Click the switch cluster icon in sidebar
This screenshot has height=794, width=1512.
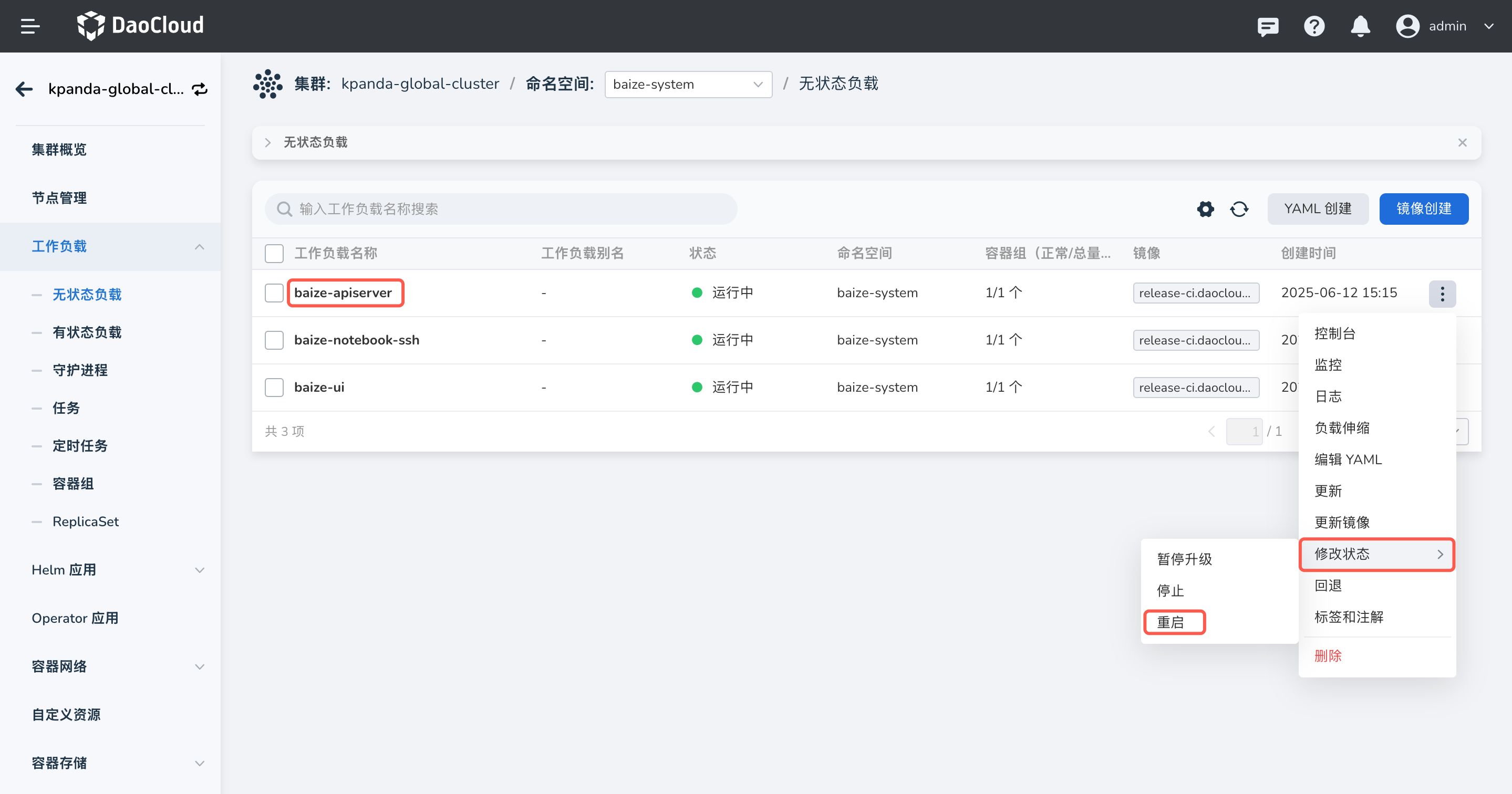point(200,89)
